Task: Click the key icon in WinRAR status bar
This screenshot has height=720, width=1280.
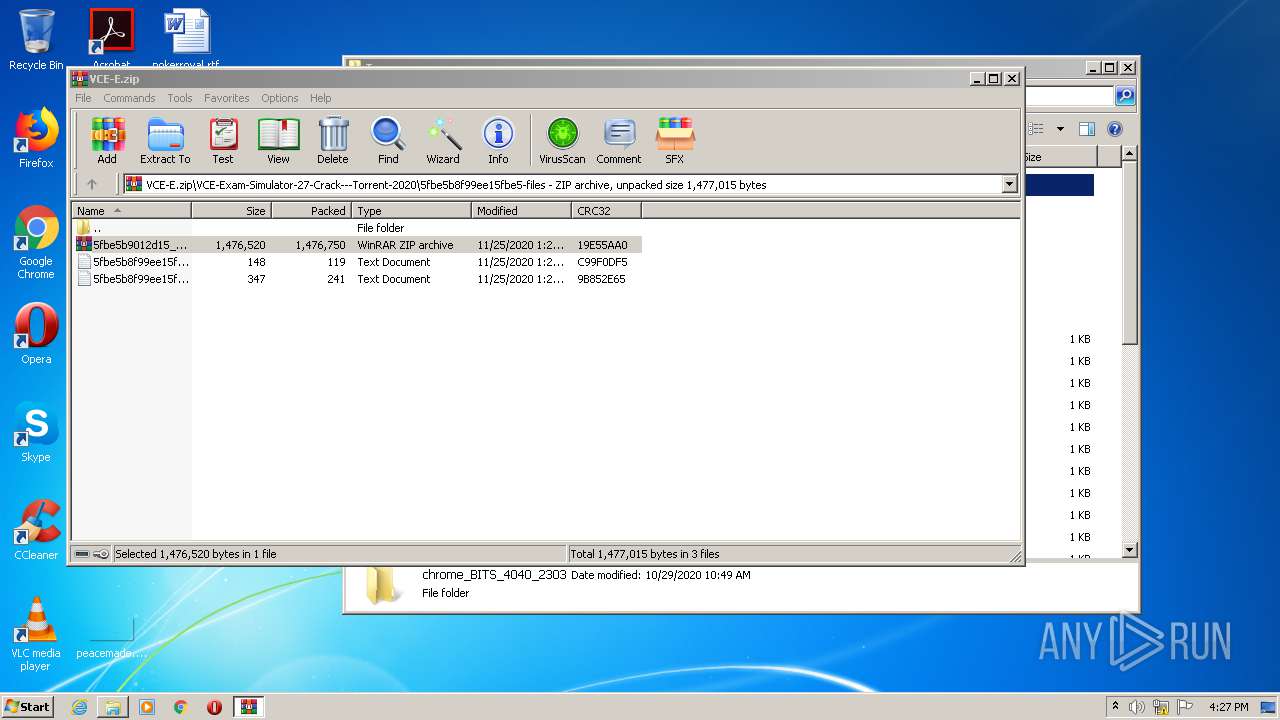Action: (x=101, y=554)
